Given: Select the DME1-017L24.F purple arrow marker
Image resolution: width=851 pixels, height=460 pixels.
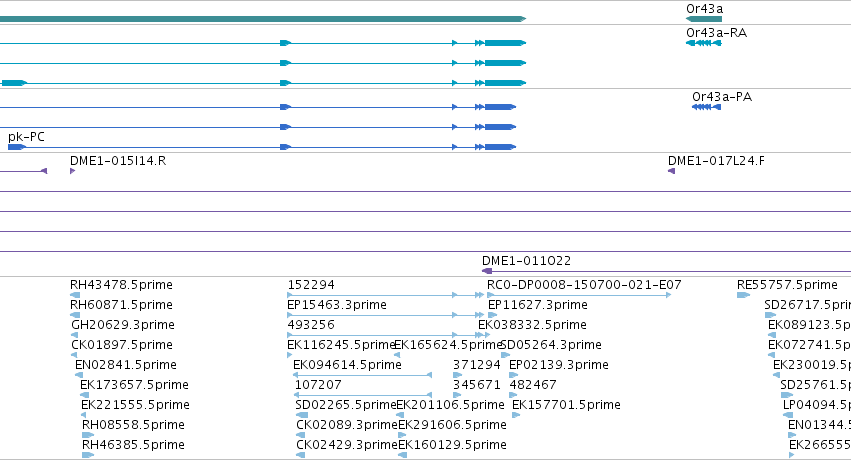Looking at the screenshot, I should coord(671,171).
